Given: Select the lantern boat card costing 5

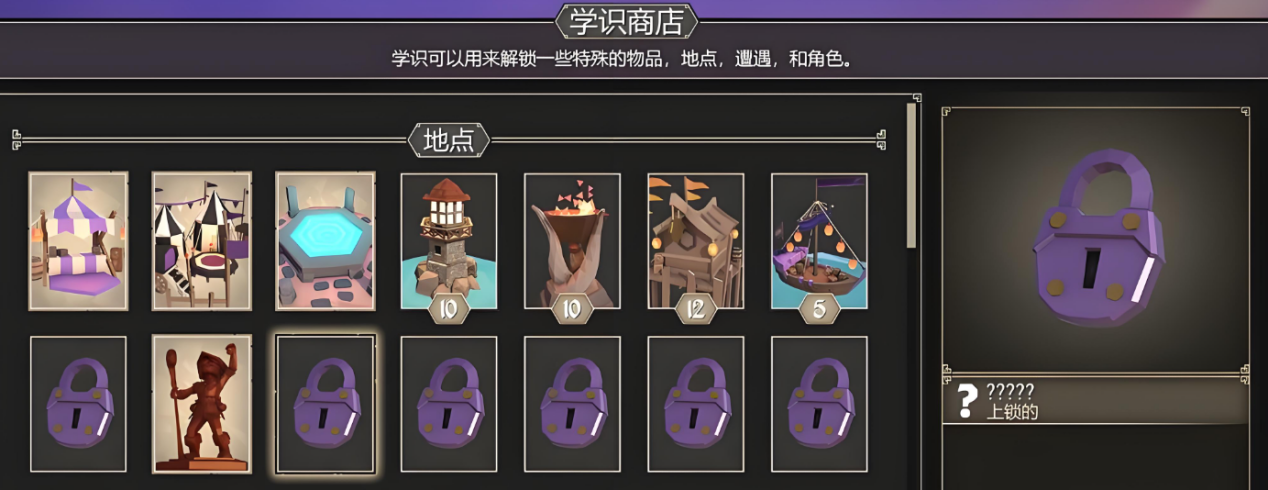Looking at the screenshot, I should pyautogui.click(x=819, y=241).
